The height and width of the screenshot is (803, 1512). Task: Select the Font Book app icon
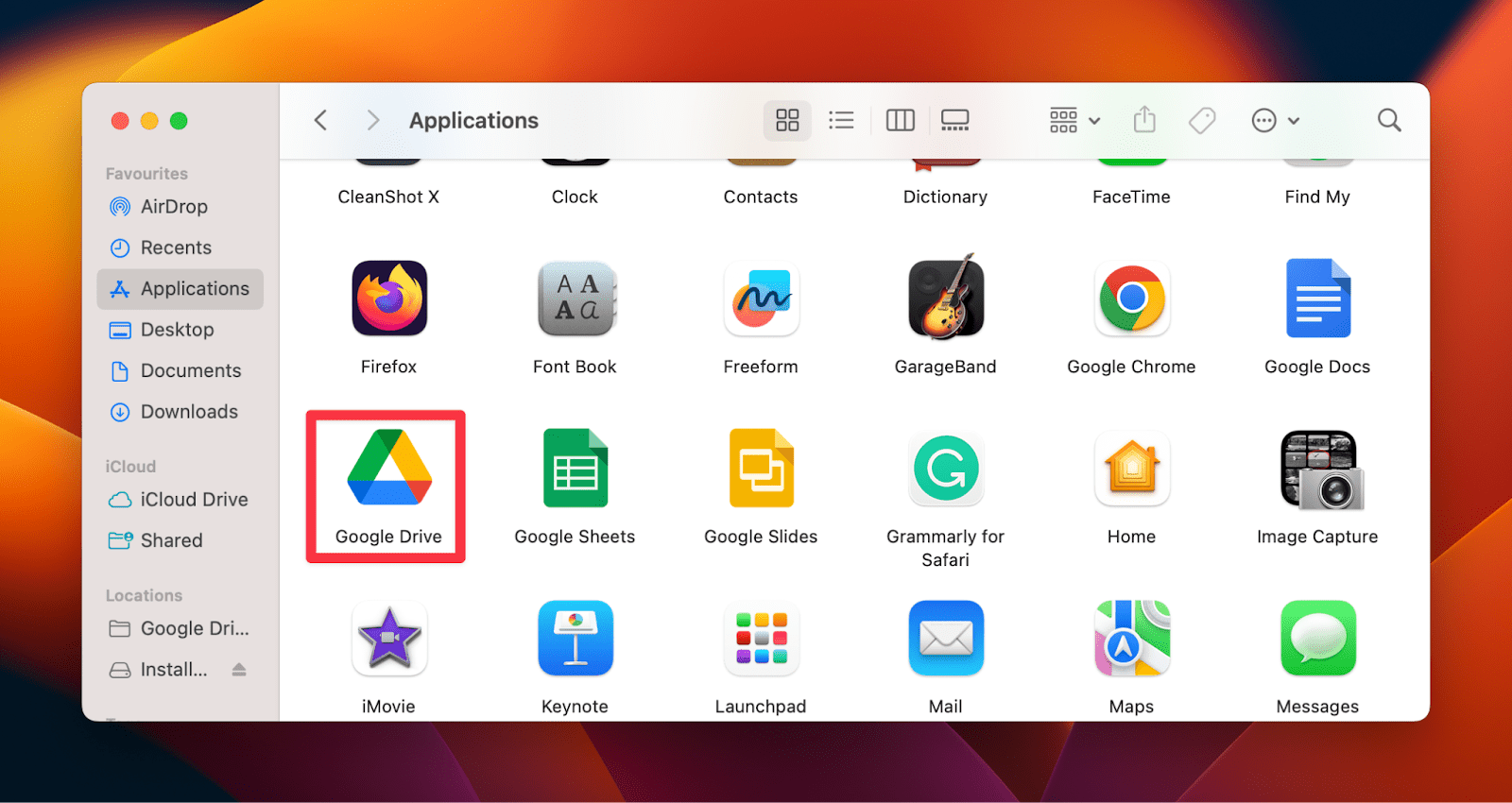(x=576, y=299)
